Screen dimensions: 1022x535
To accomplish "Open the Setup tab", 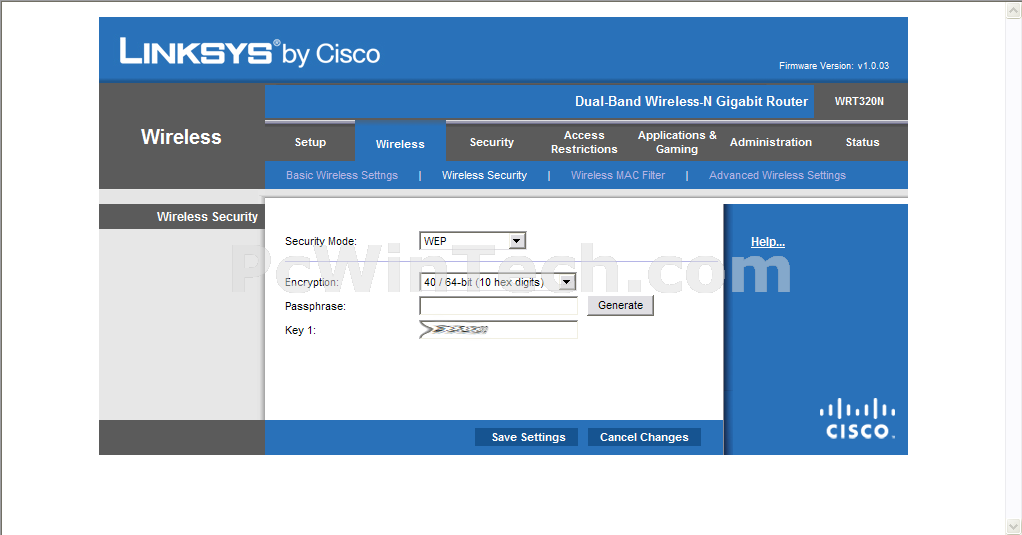I will click(x=310, y=142).
